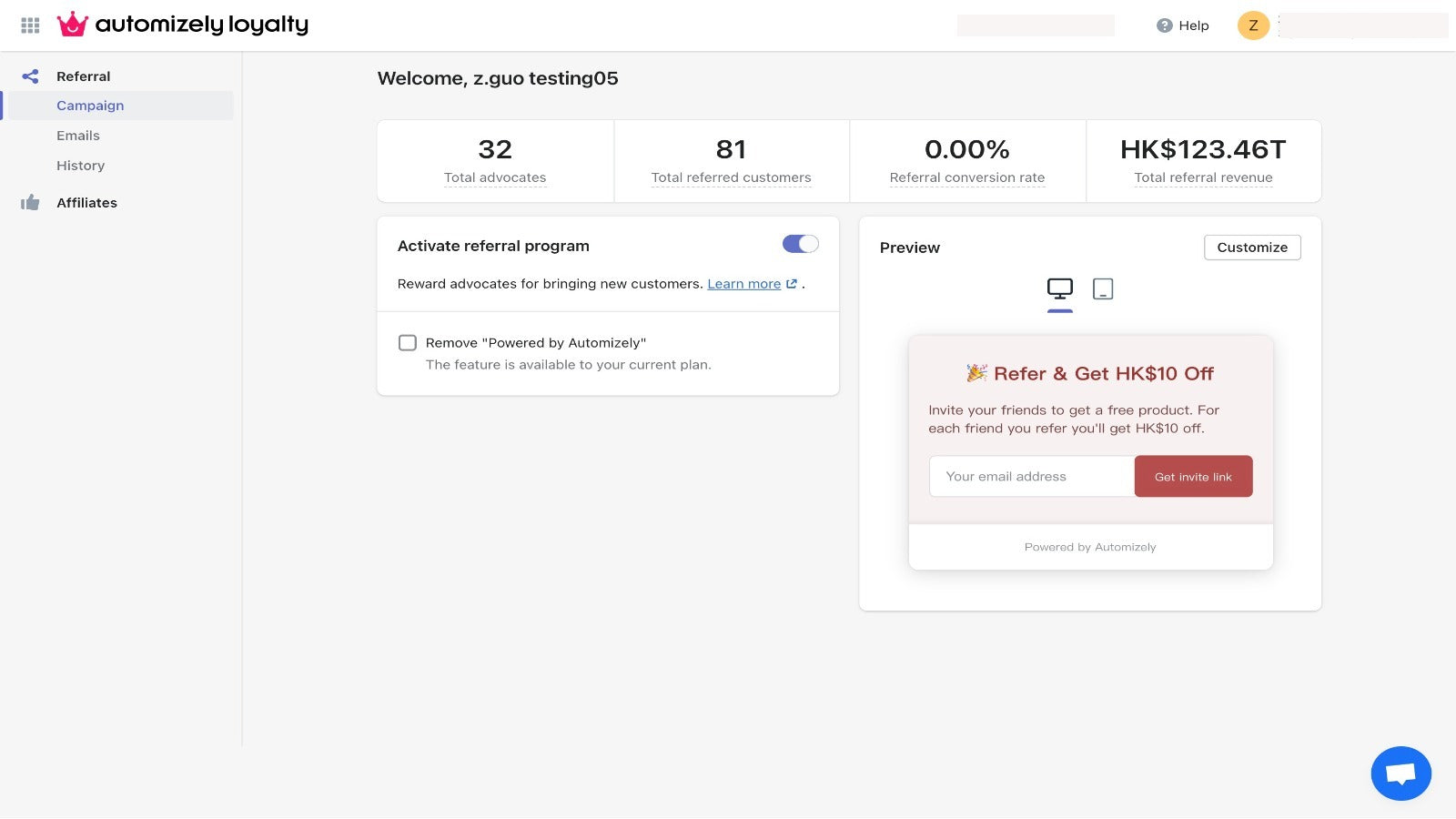The image size is (1456, 819).
Task: Click the Customize button
Action: 1252,248
